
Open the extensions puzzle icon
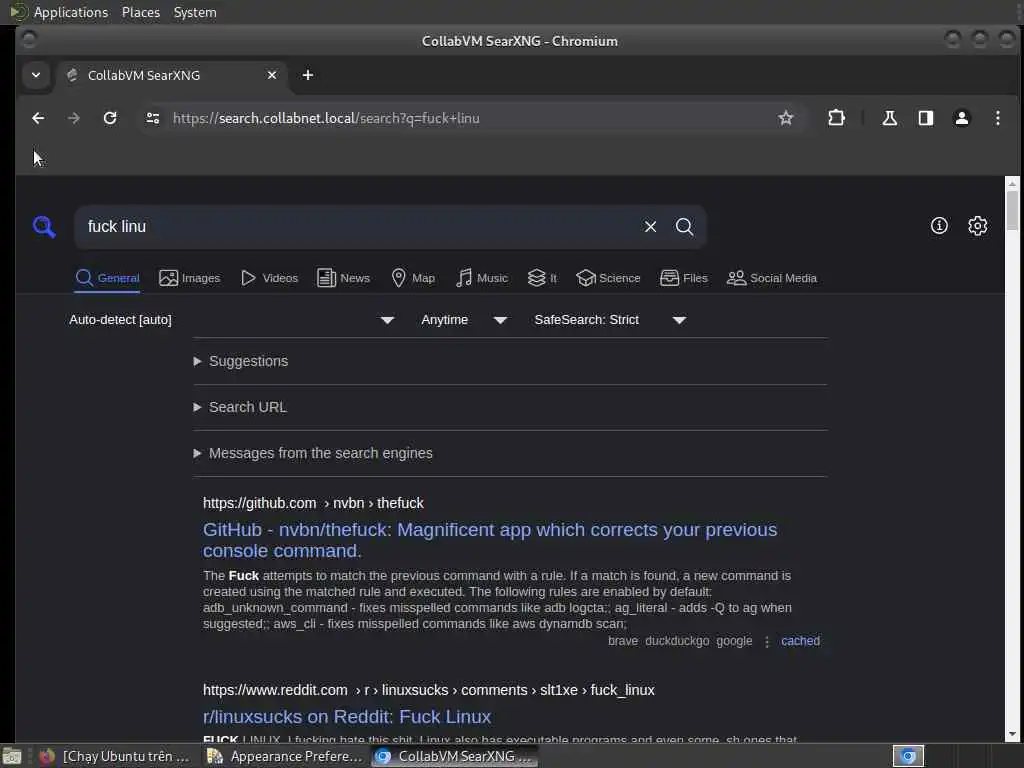(x=836, y=118)
